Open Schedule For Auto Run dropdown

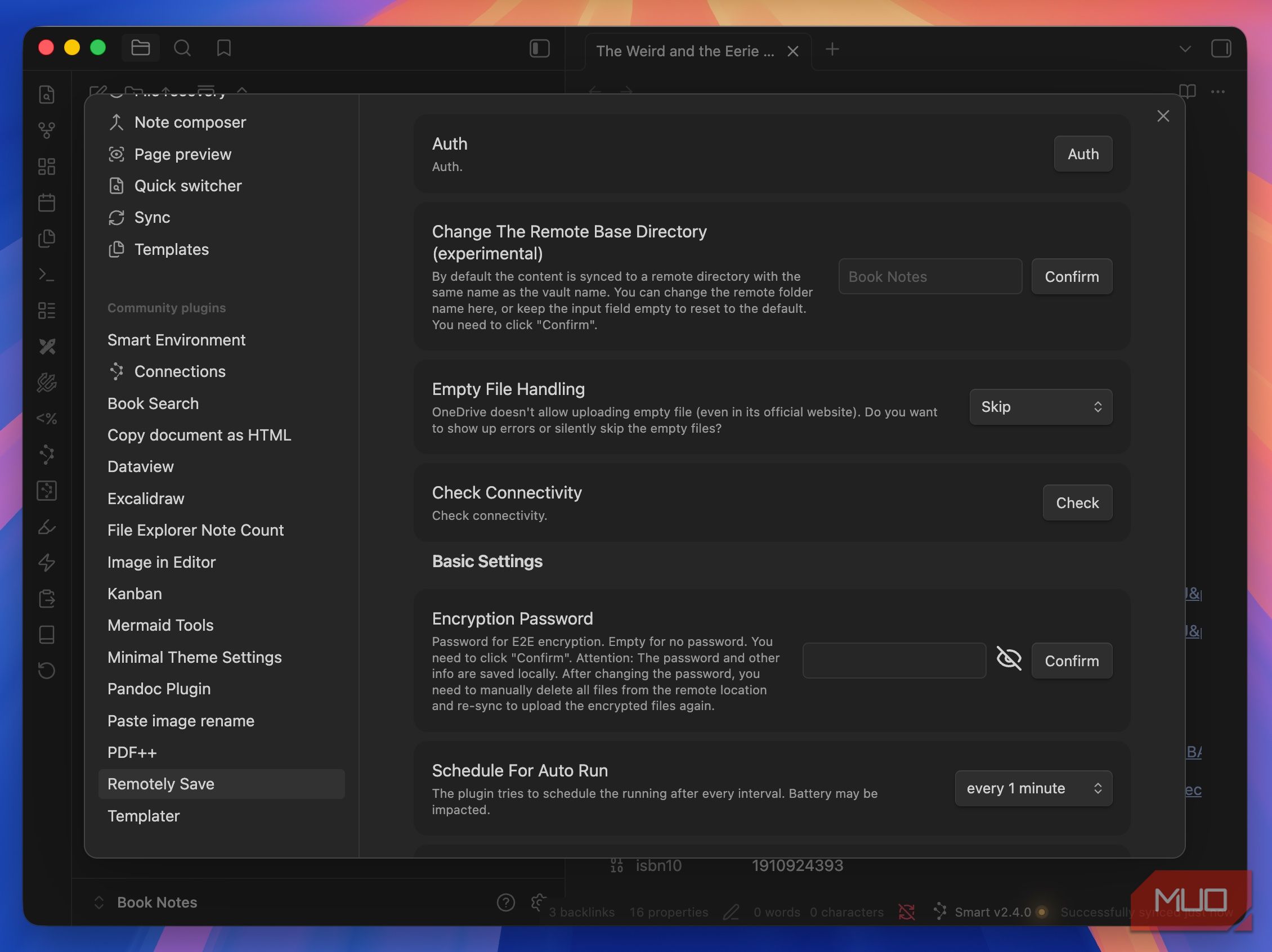[x=1033, y=788]
